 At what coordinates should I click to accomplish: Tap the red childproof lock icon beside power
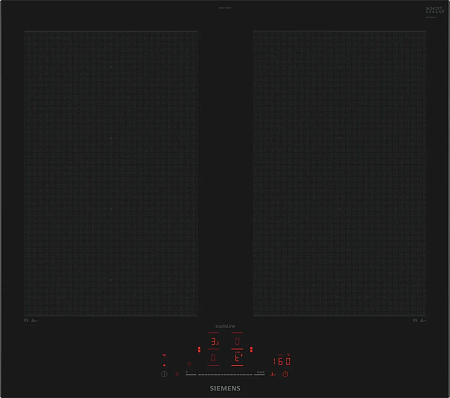(x=177, y=374)
